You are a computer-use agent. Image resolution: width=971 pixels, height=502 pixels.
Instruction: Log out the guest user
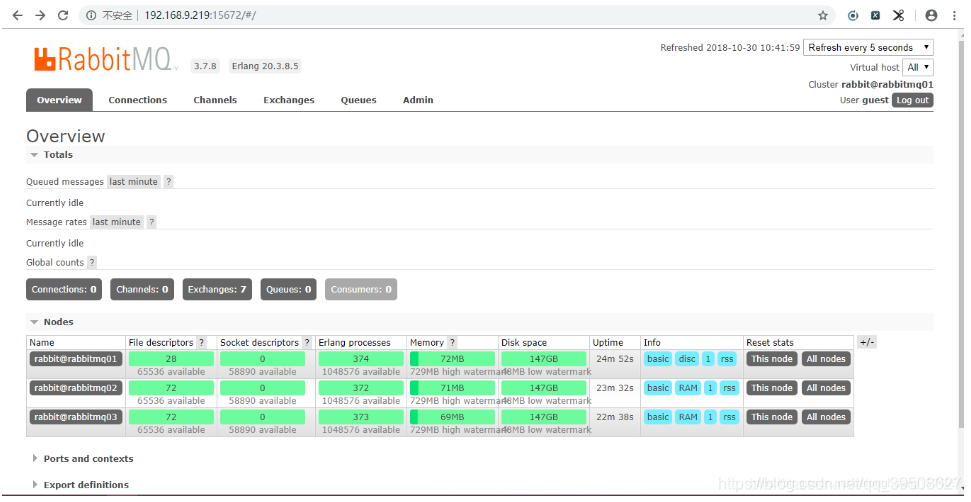coord(912,100)
